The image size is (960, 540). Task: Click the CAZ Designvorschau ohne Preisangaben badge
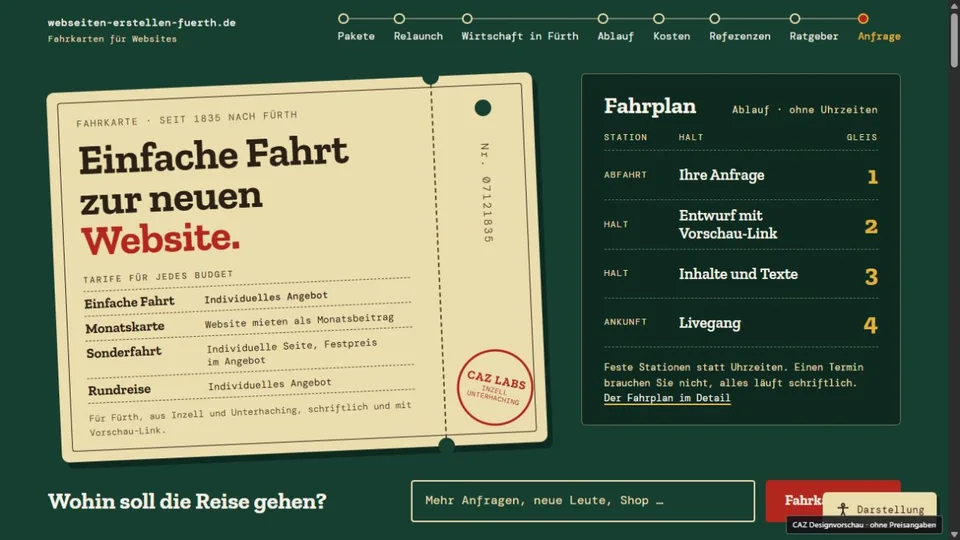(864, 525)
